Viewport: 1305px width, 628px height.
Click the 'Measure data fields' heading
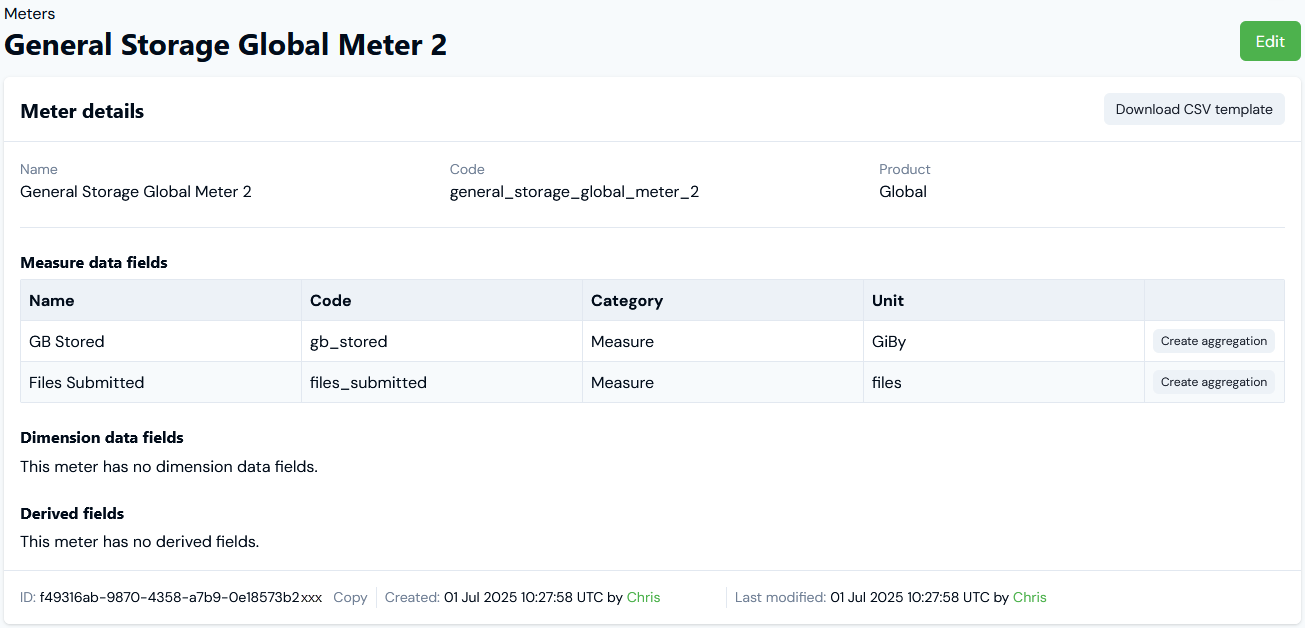pyautogui.click(x=94, y=263)
